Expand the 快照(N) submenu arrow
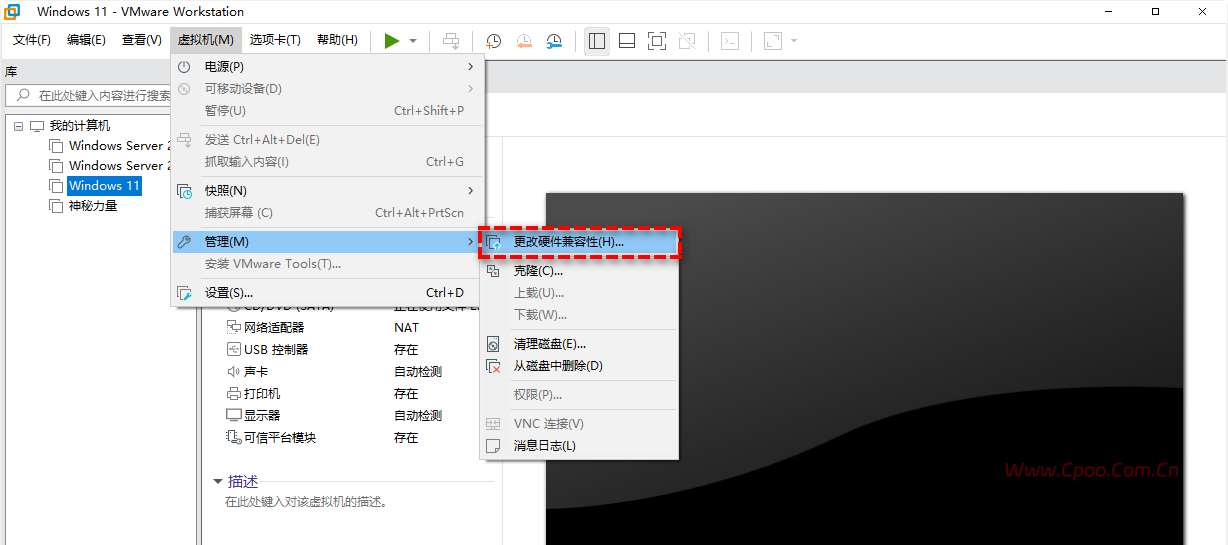Viewport: 1228px width, 545px height. [470, 191]
